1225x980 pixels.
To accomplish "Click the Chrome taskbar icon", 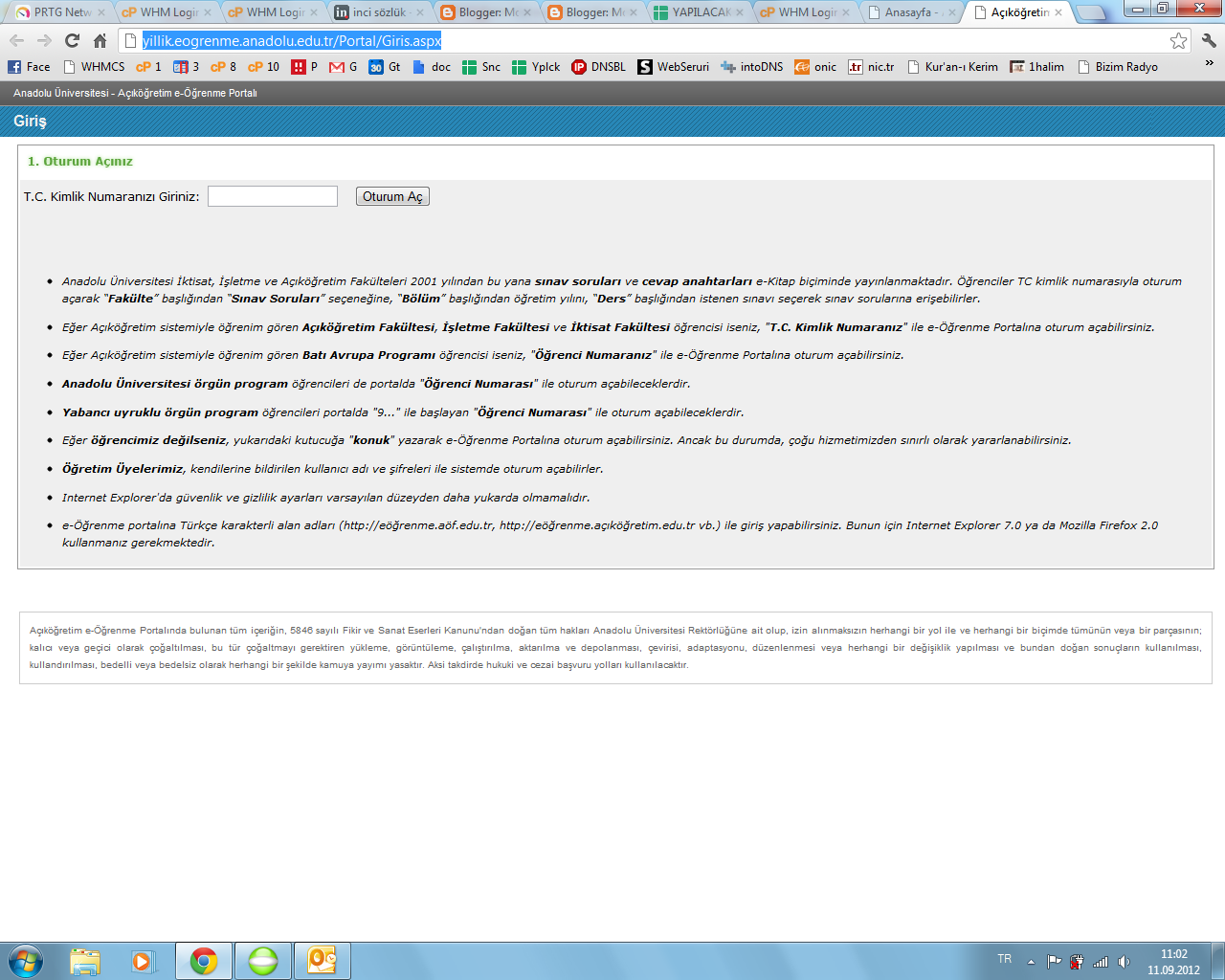I will (x=203, y=961).
